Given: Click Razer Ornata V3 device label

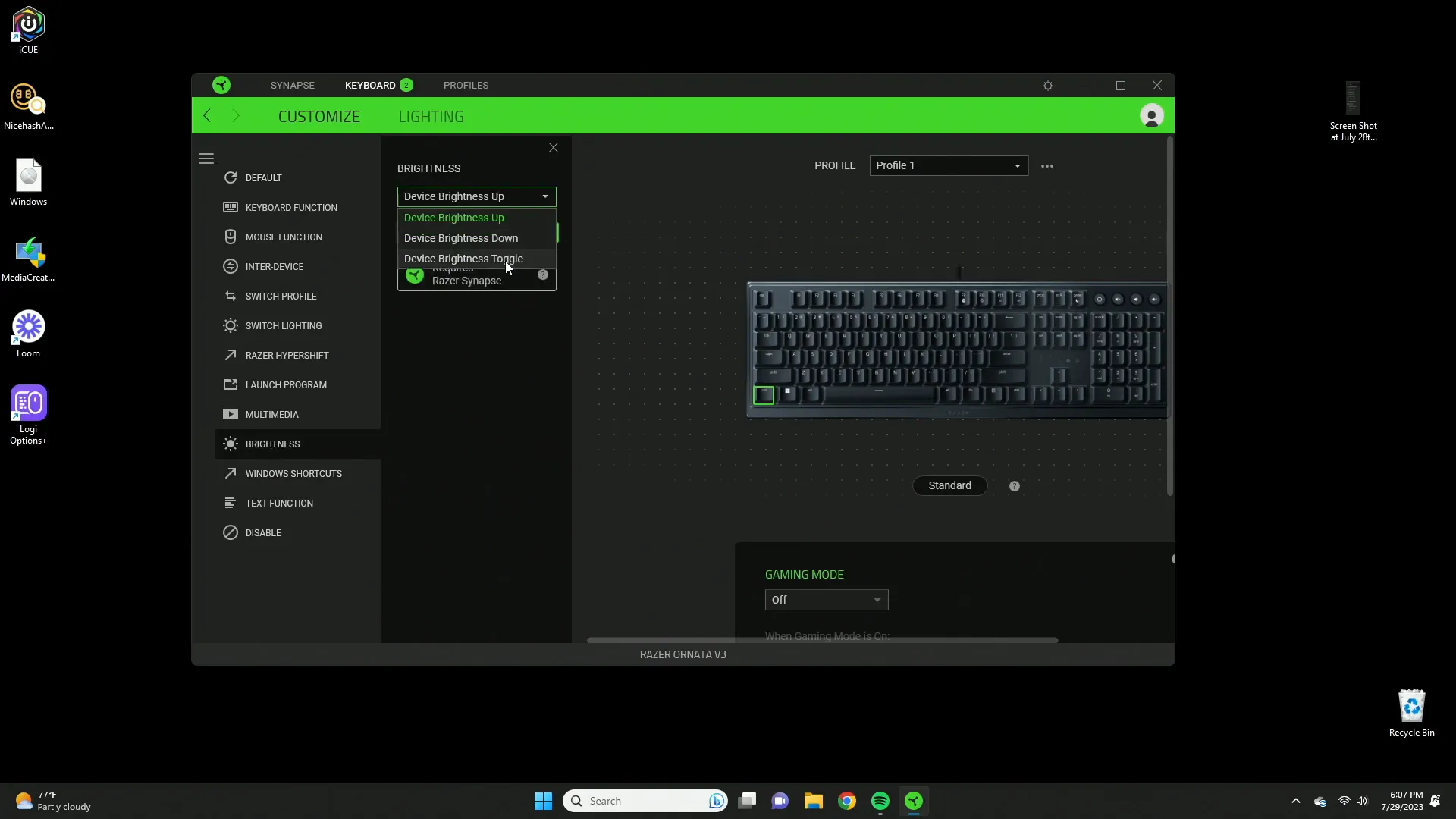Looking at the screenshot, I should click(682, 654).
